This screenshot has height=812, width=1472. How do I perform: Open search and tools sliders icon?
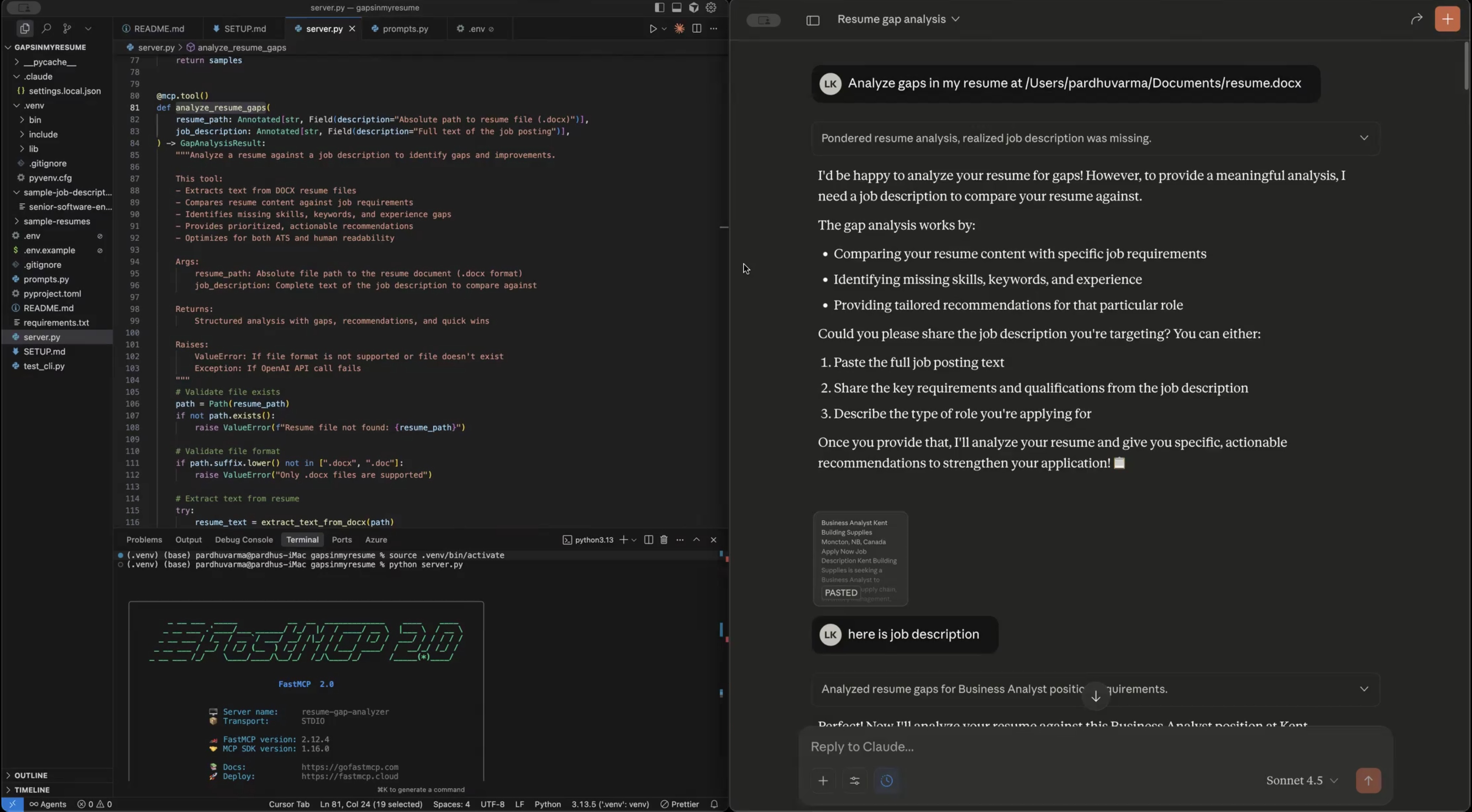(x=854, y=781)
